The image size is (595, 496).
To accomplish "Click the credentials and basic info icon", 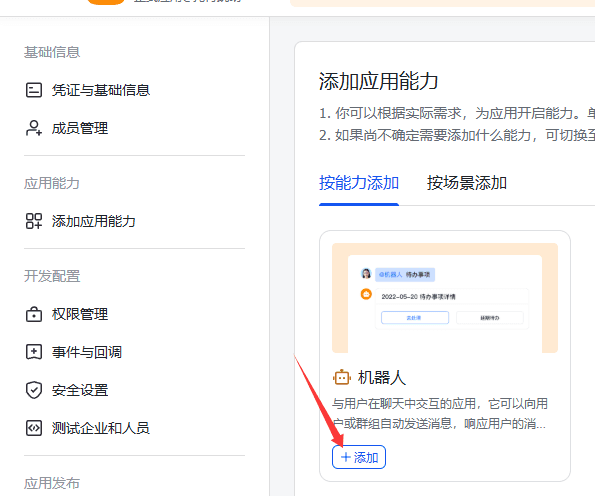I will [34, 90].
